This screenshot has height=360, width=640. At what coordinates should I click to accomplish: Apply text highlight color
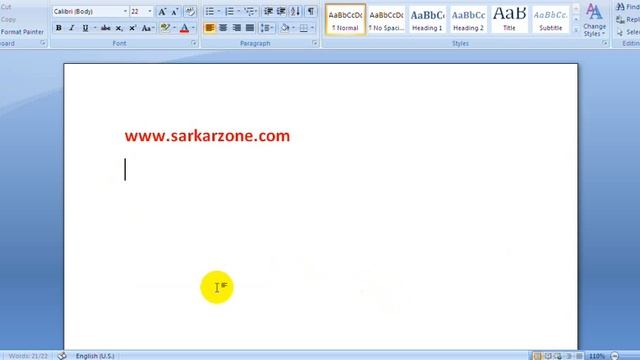[165, 28]
